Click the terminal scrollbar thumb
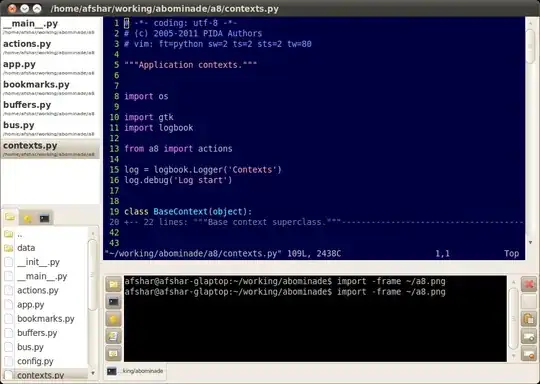540x384 pixels. tap(513, 318)
